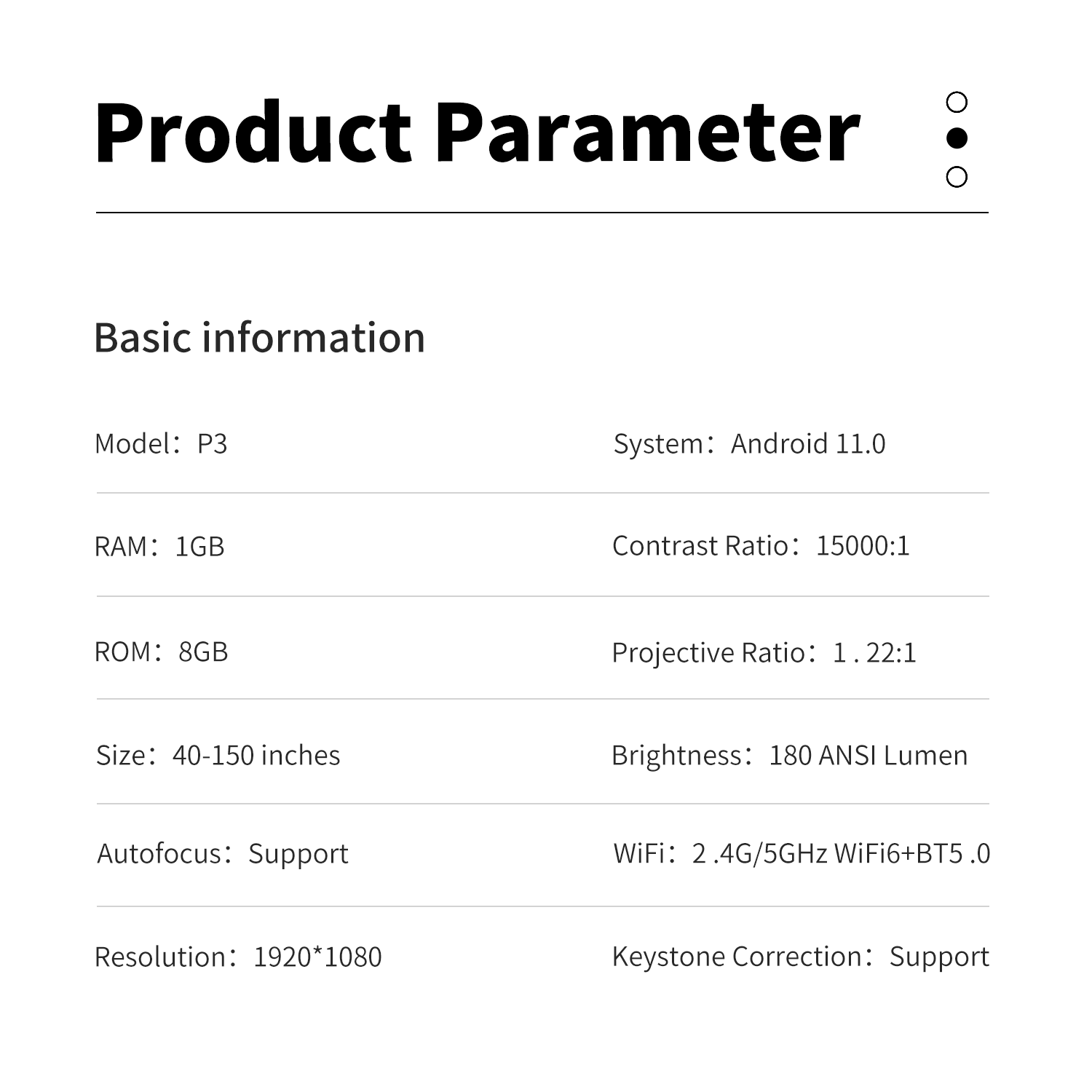Image resolution: width=1092 pixels, height=1092 pixels.
Task: Select the 180 ANSI Lumen value
Action: pos(868,756)
